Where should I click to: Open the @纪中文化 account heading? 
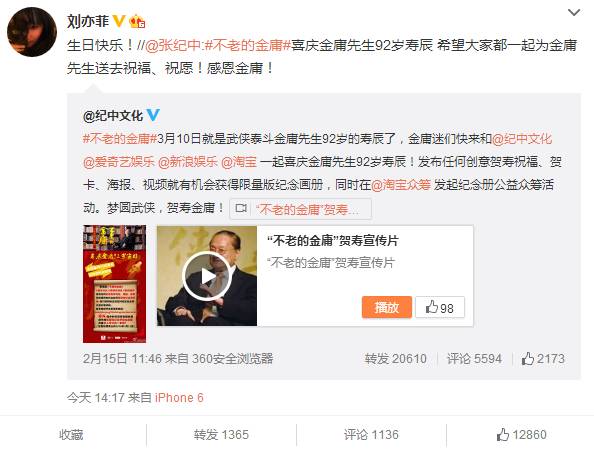click(x=113, y=115)
